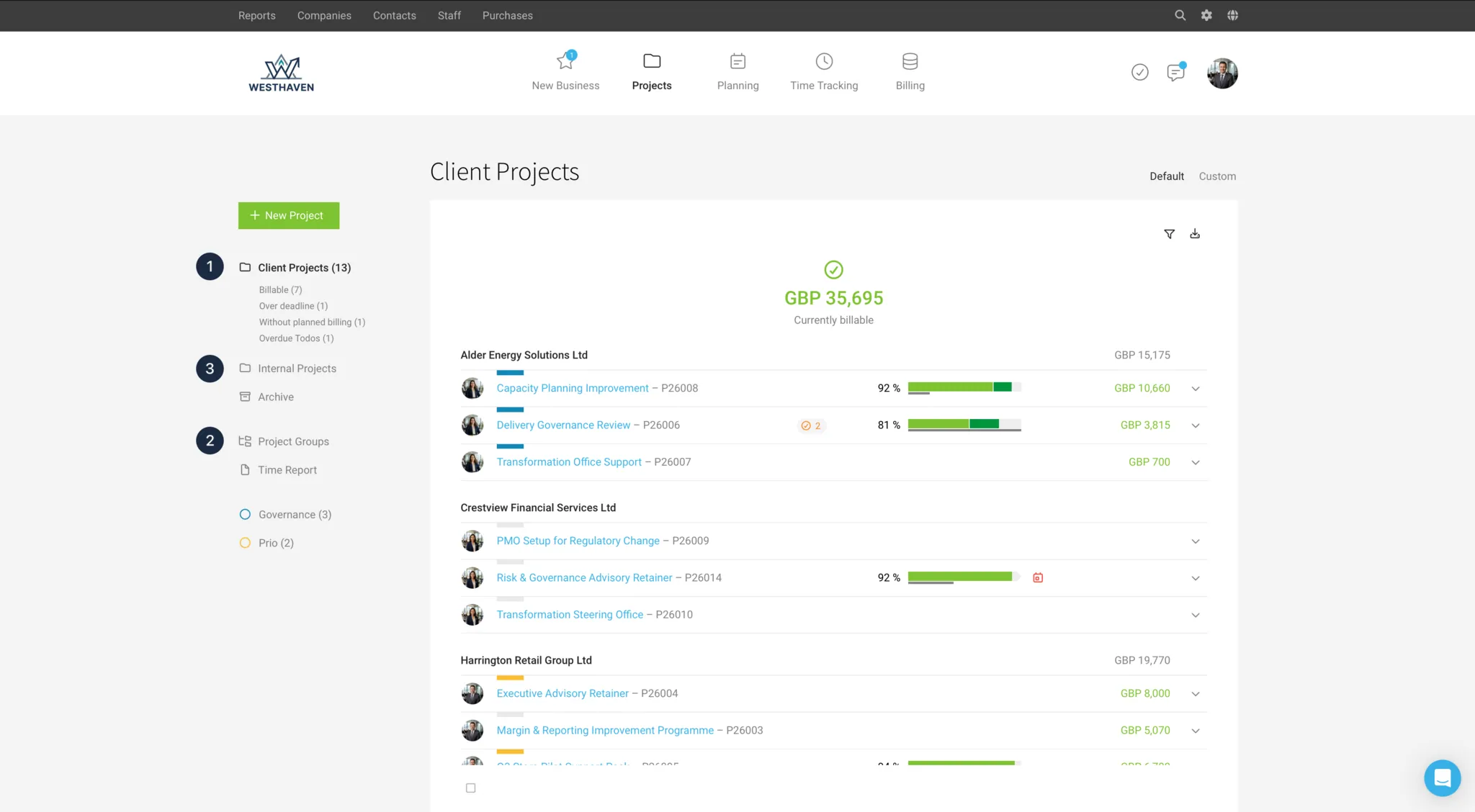Select the Planning calendar icon

737,62
